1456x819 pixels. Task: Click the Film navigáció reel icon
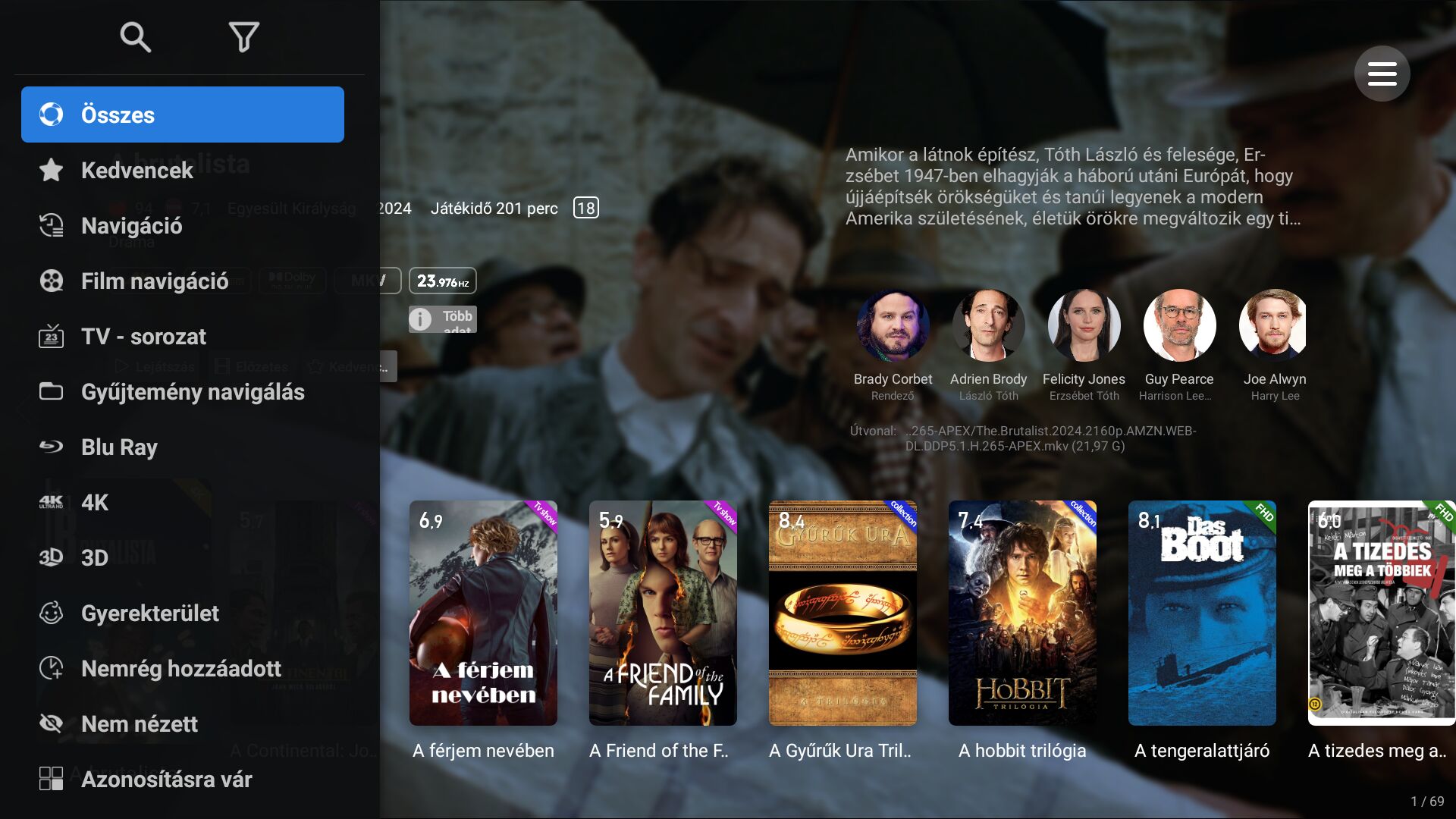tap(51, 281)
